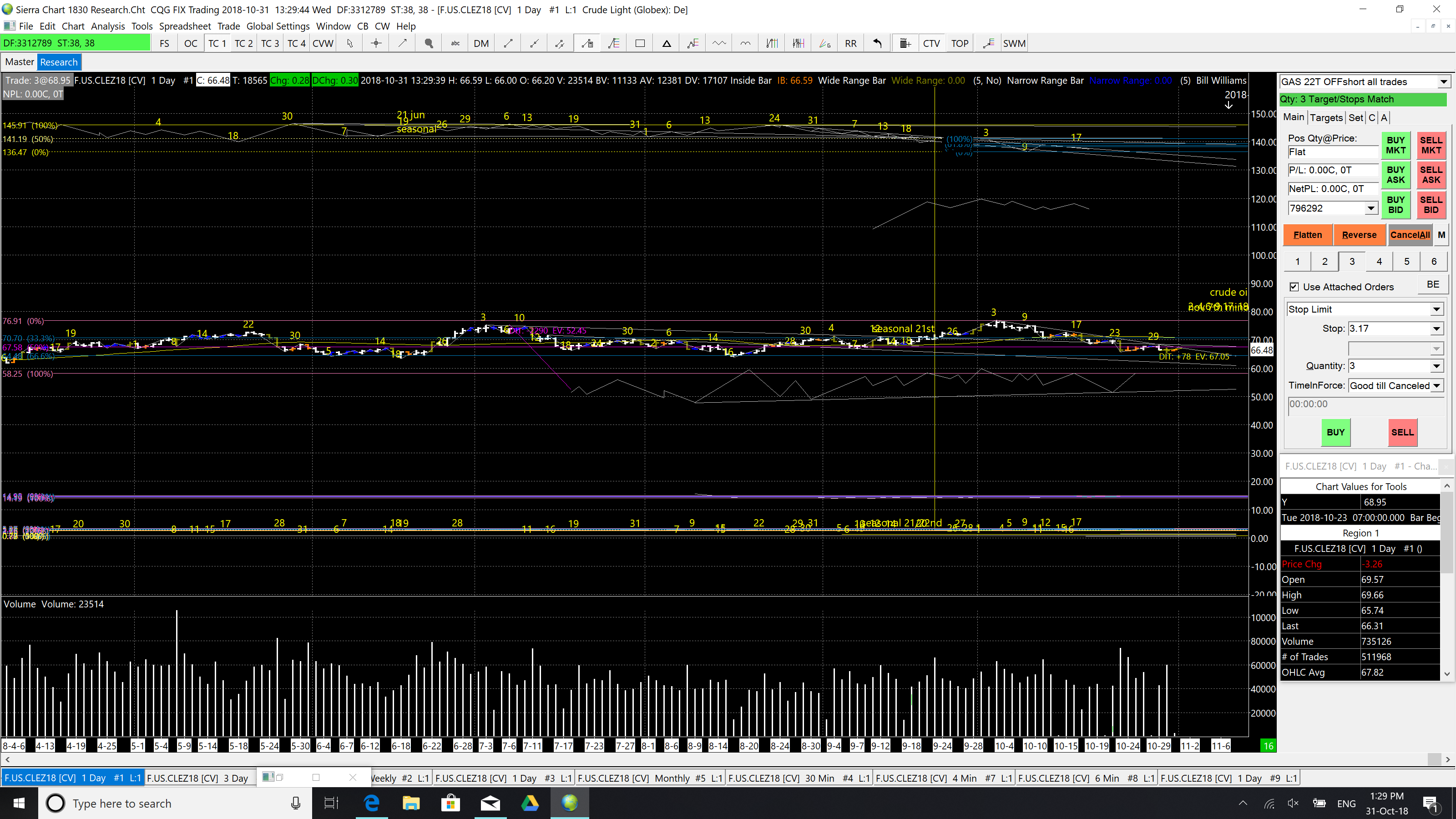Click the BUY MKT button
The image size is (1456, 819).
(1395, 145)
